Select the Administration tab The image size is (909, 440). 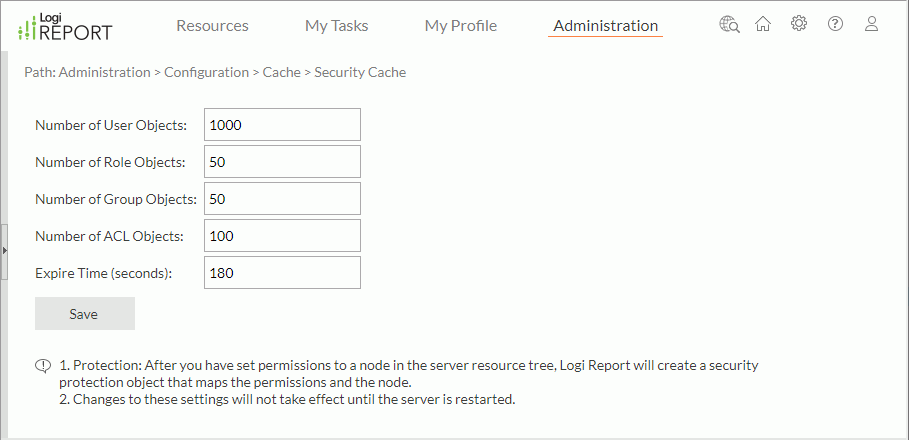point(605,26)
